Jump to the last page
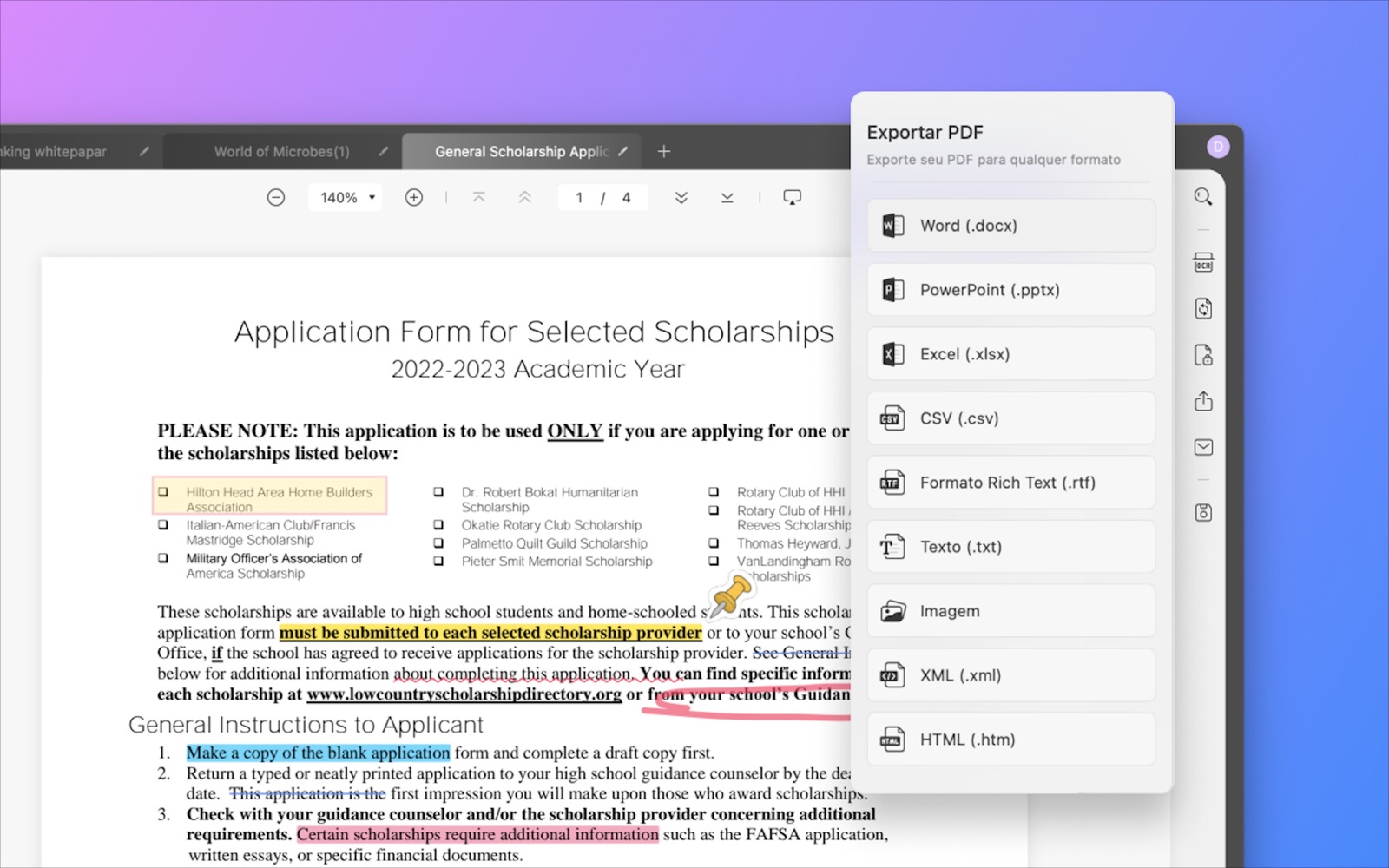The width and height of the screenshot is (1389, 868). tap(727, 198)
